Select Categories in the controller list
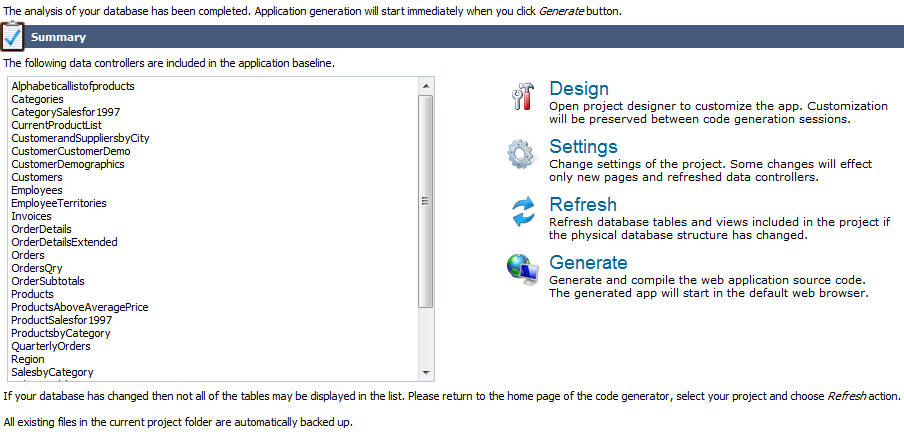 pyautogui.click(x=37, y=99)
